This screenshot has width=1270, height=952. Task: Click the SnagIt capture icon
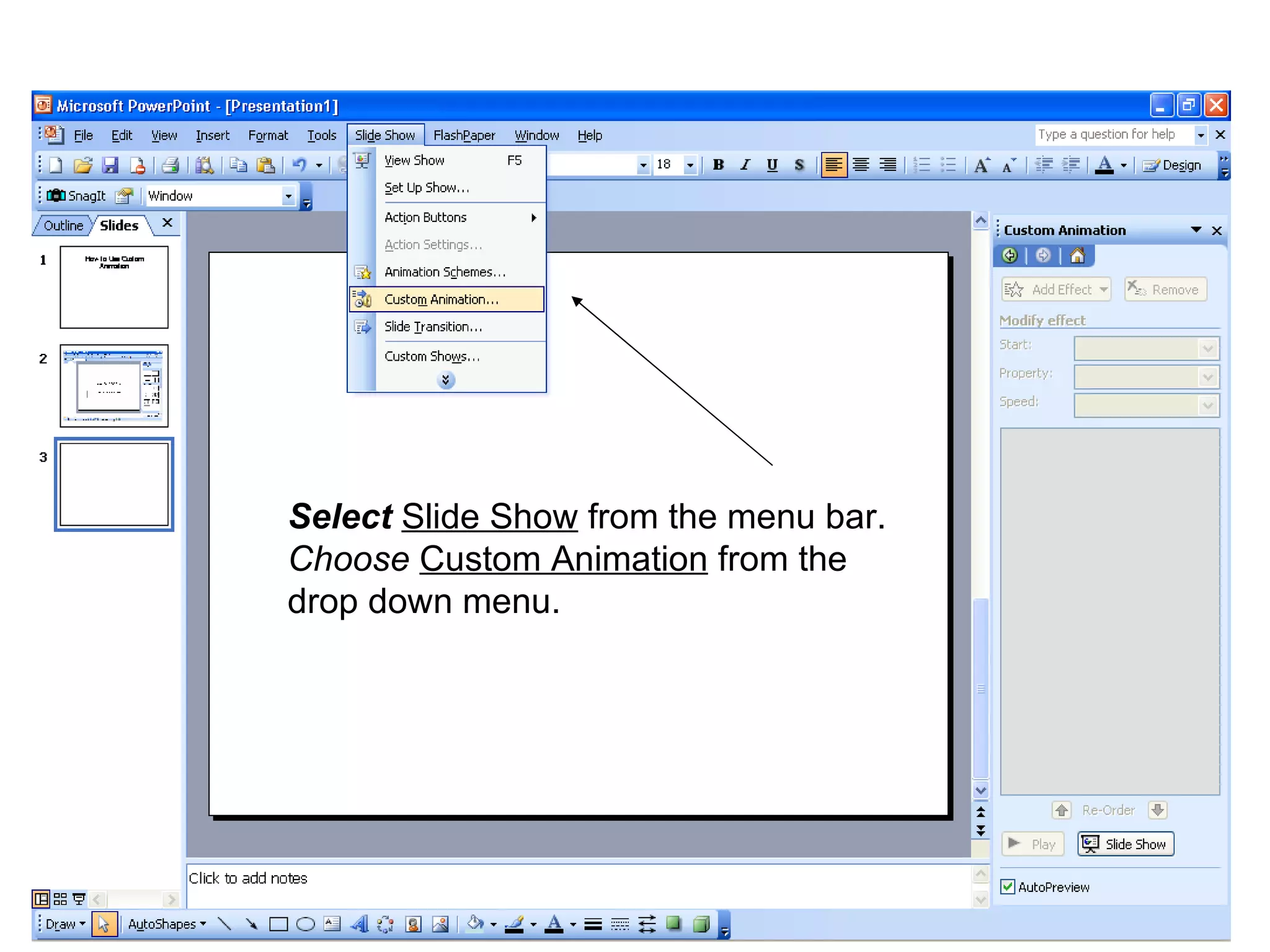tap(76, 196)
